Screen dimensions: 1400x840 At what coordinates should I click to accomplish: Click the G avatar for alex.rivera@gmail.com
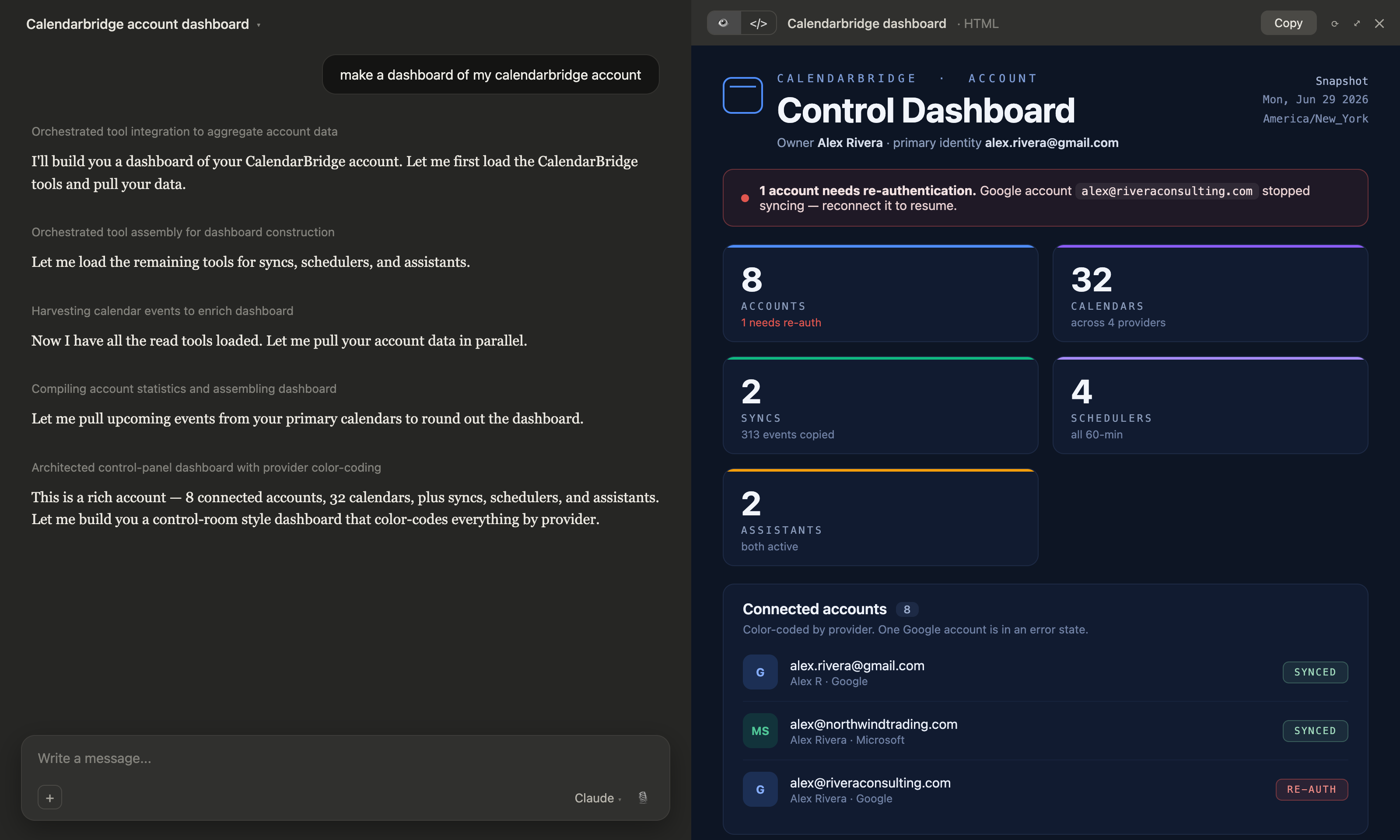(760, 672)
